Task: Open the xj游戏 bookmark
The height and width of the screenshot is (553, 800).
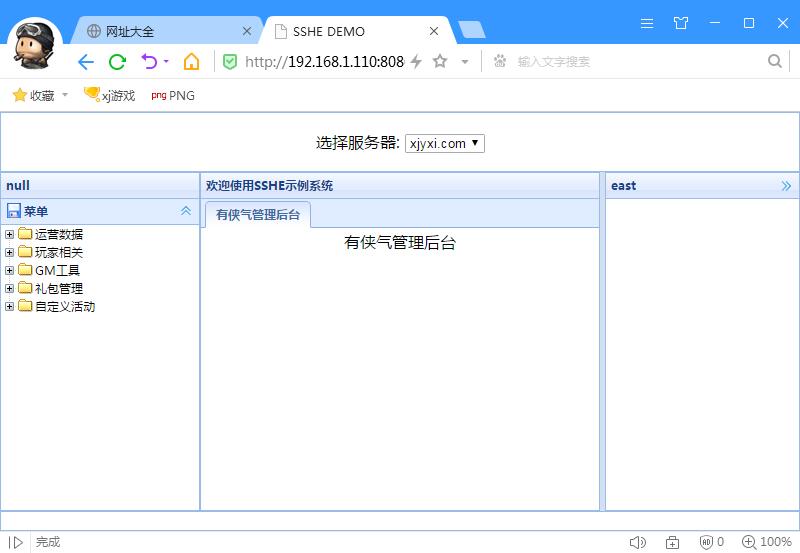Action: [110, 96]
